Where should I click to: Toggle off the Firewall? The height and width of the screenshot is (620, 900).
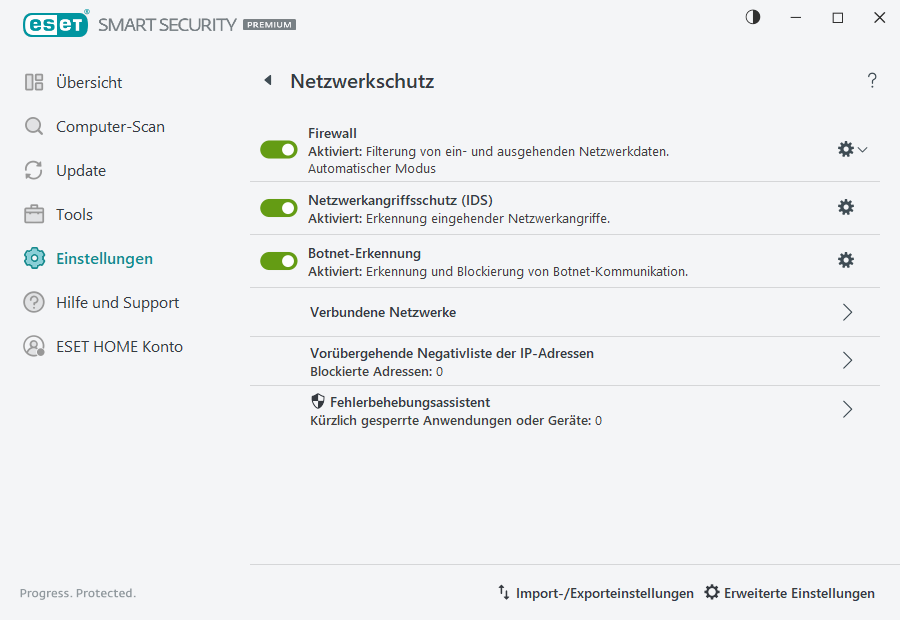coord(278,149)
